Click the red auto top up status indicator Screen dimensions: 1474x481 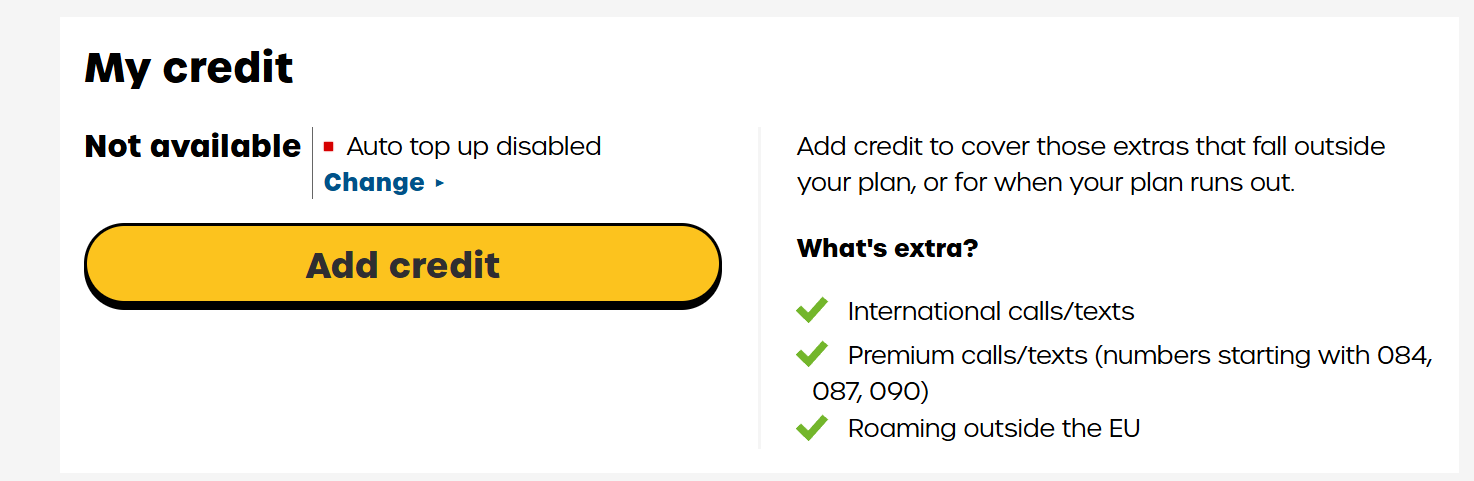click(328, 147)
